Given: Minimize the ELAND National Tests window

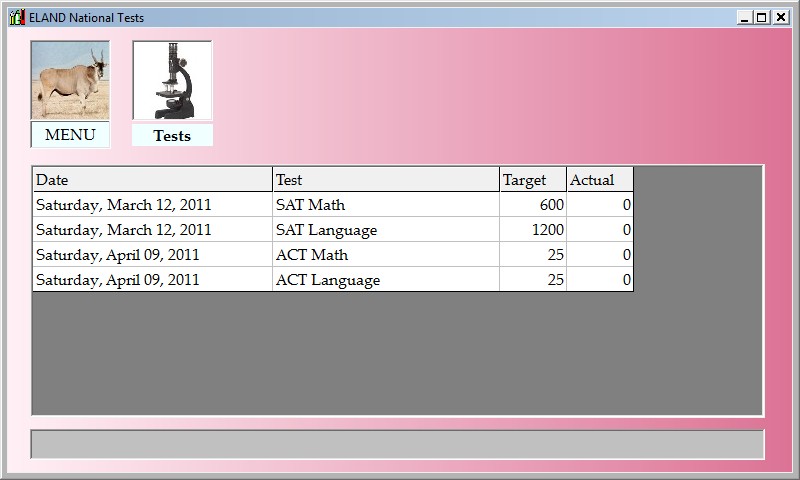Looking at the screenshot, I should click(x=744, y=17).
